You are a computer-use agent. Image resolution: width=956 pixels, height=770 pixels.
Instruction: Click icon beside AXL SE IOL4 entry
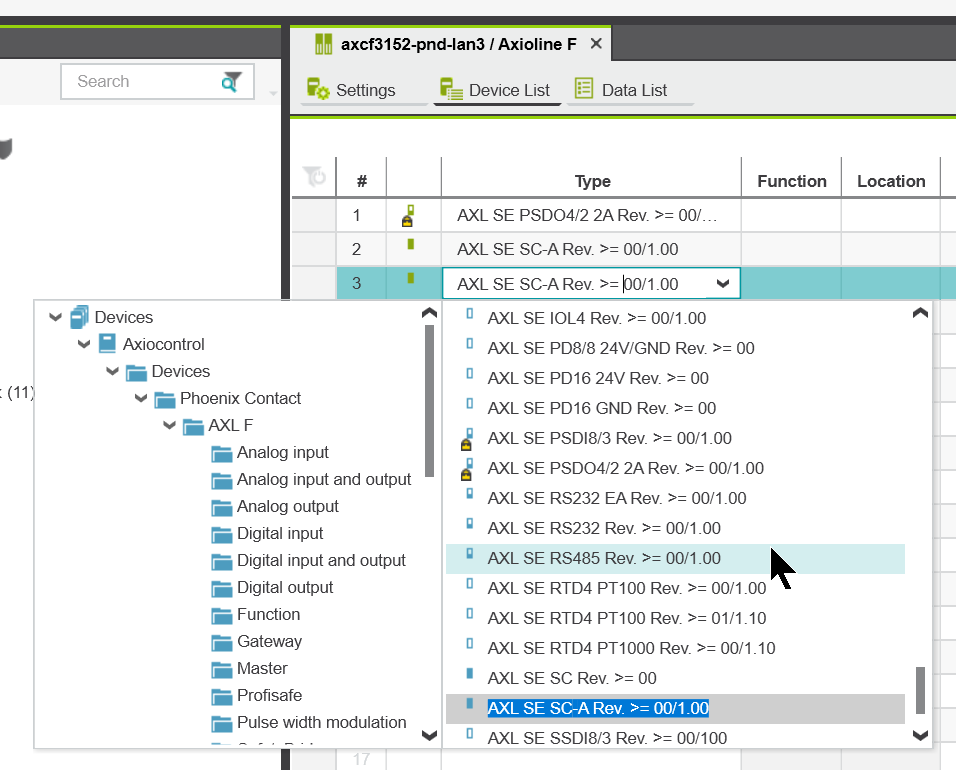(469, 313)
